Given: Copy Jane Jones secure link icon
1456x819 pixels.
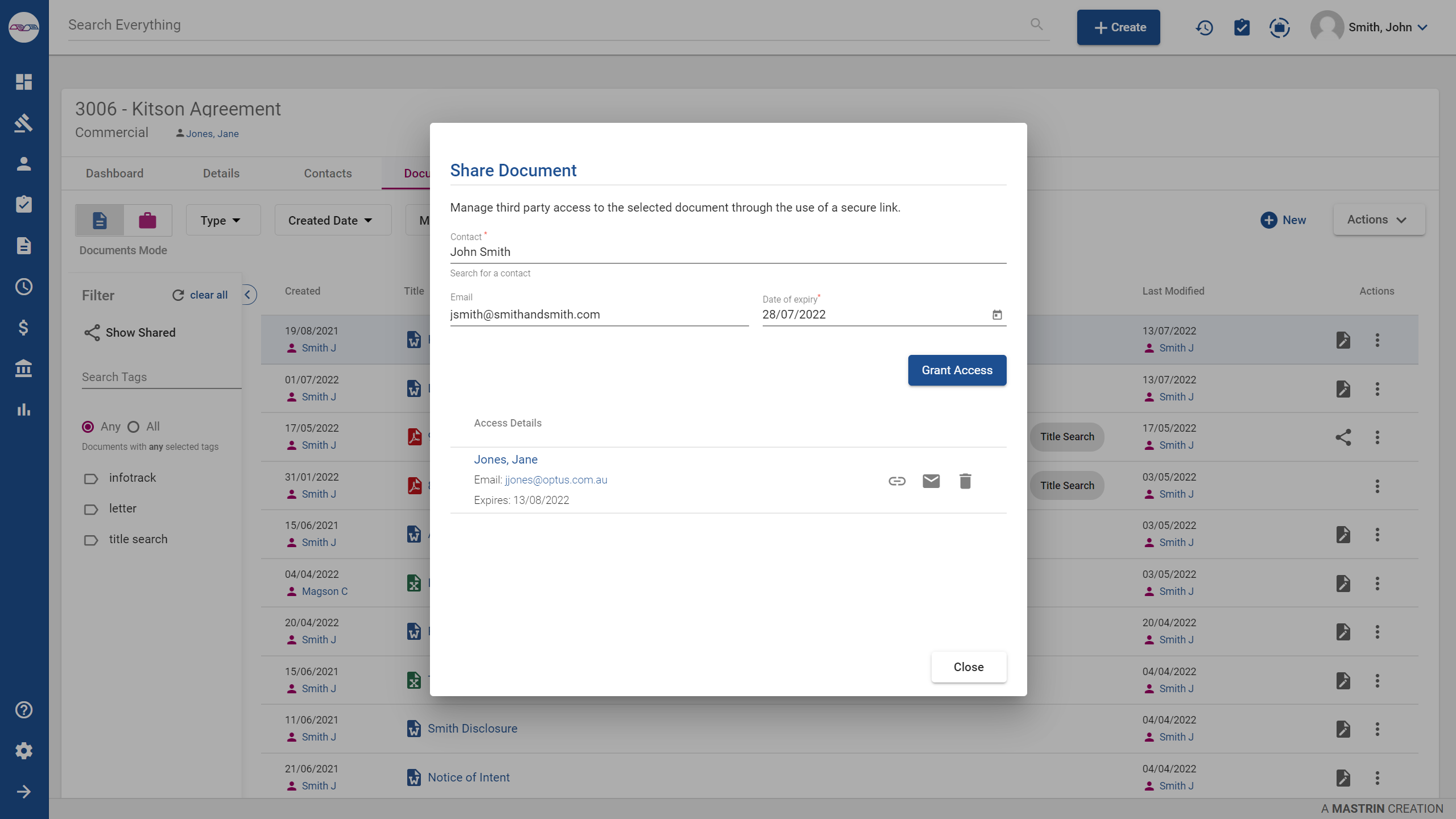Looking at the screenshot, I should click(x=897, y=481).
